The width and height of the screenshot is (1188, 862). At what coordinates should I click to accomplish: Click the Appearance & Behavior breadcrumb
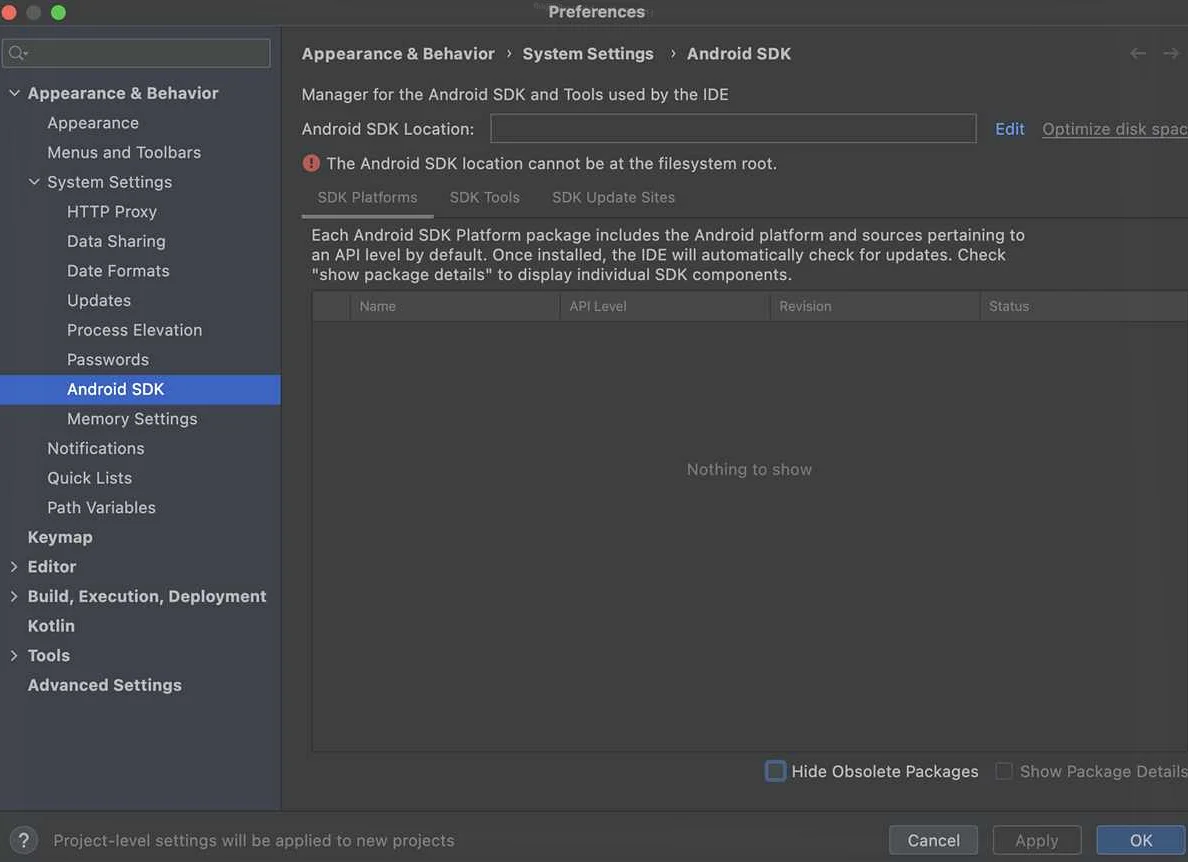coord(398,54)
